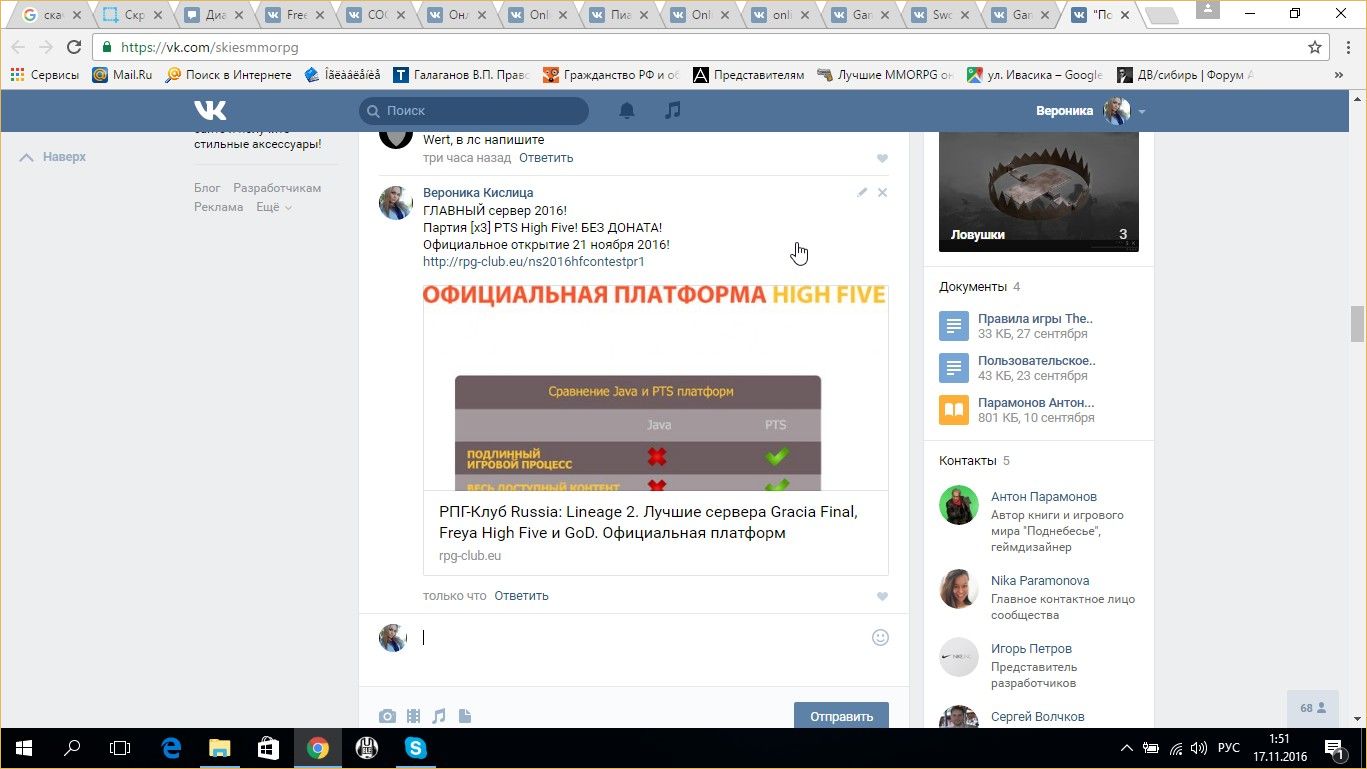Expand the Ещё footer menu
The width and height of the screenshot is (1367, 769).
[x=274, y=207]
